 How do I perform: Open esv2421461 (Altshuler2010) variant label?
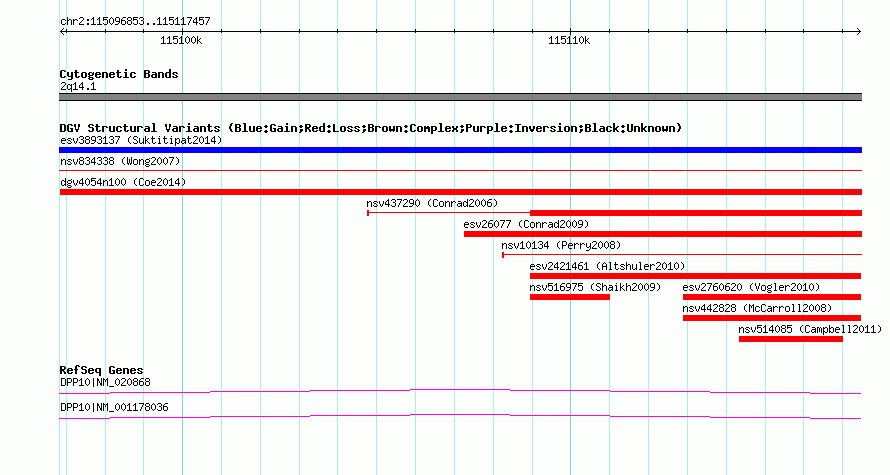pos(607,266)
